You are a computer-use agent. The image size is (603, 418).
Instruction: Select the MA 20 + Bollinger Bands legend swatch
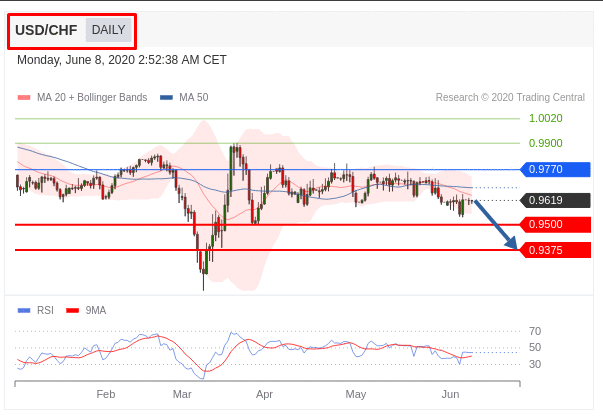tap(24, 98)
